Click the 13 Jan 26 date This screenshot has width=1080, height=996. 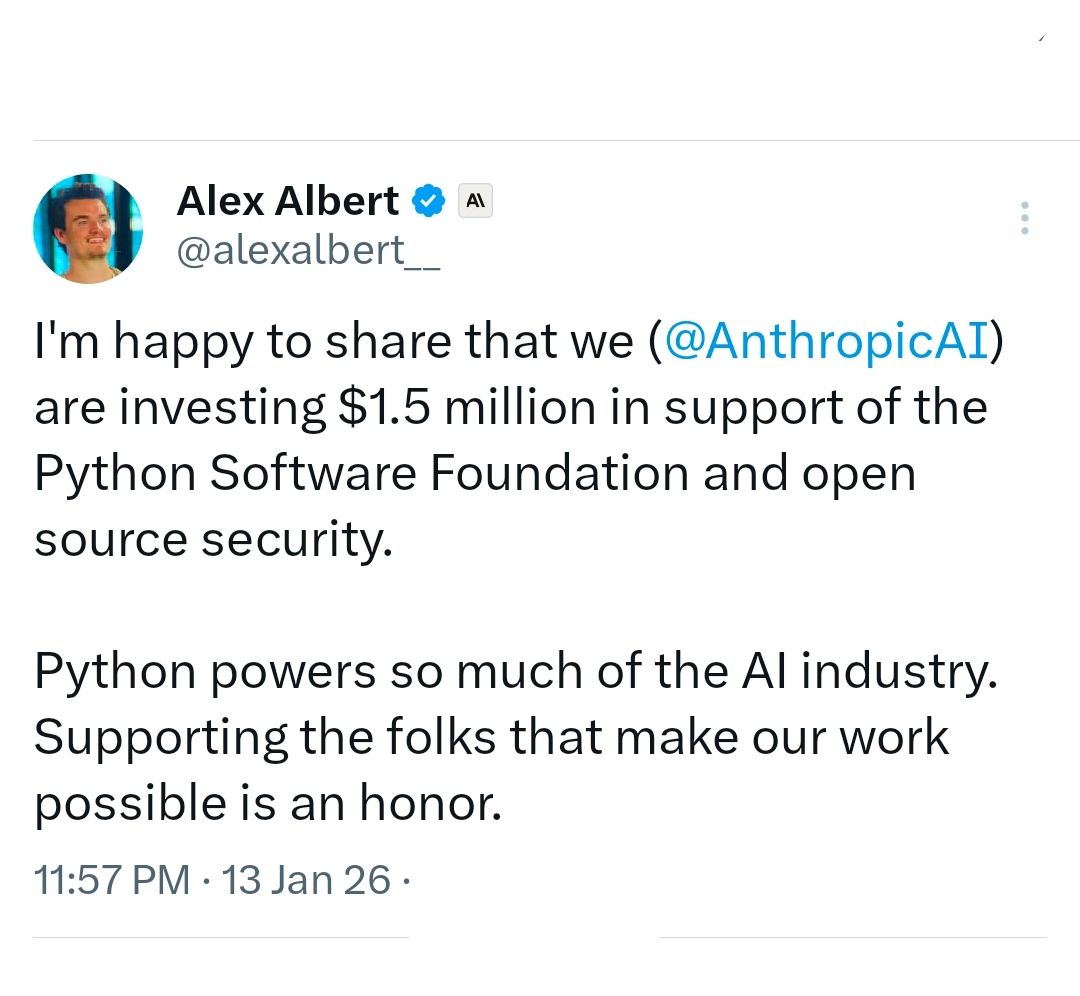(x=305, y=880)
